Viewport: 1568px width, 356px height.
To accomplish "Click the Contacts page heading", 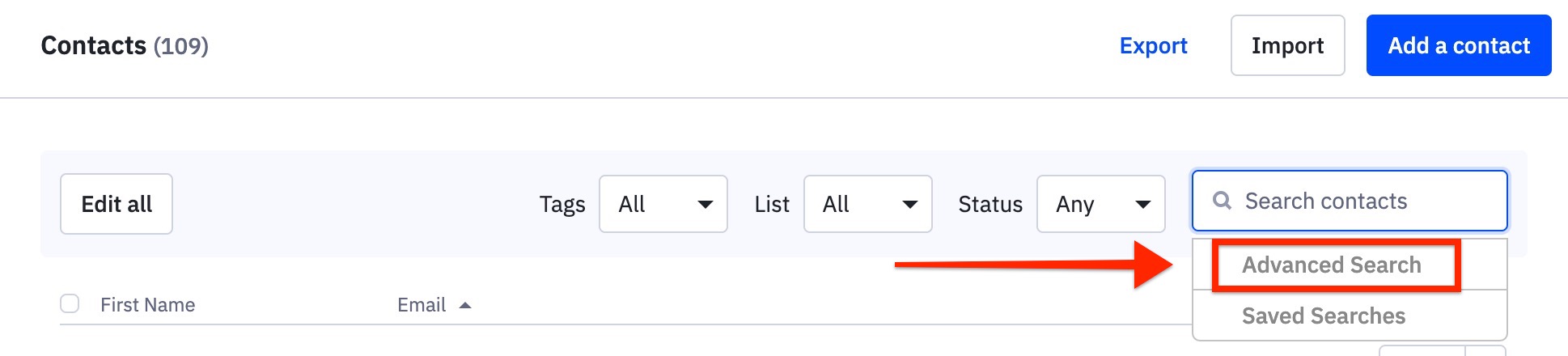I will click(94, 45).
